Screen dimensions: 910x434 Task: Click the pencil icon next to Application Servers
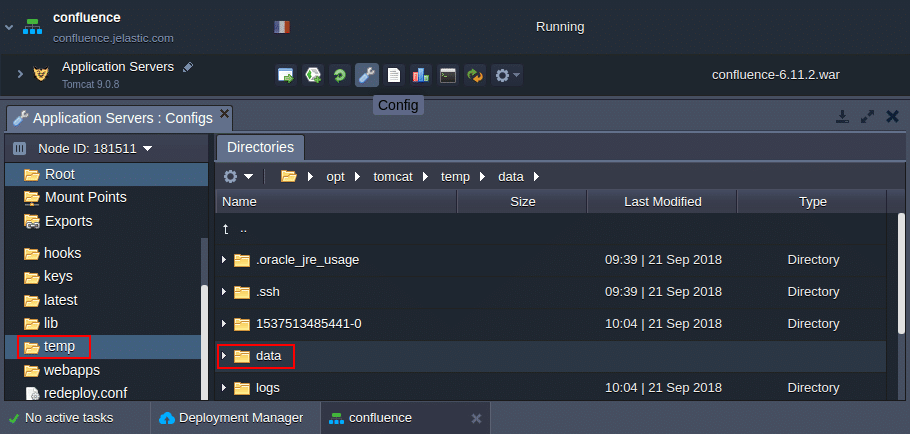187,67
